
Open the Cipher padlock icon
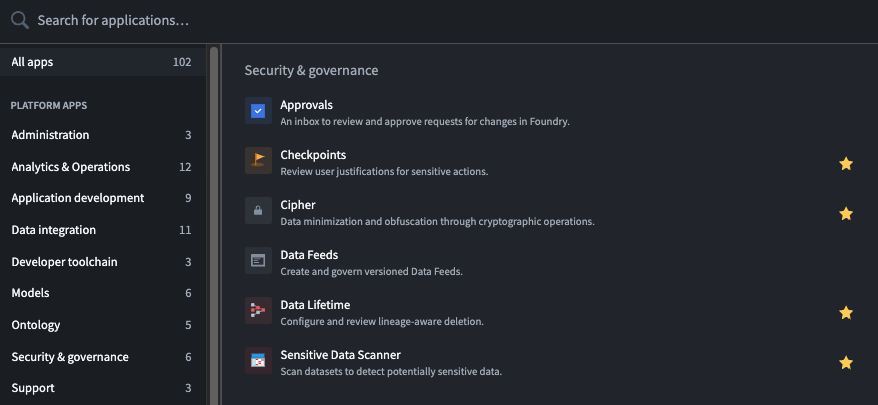coord(258,211)
